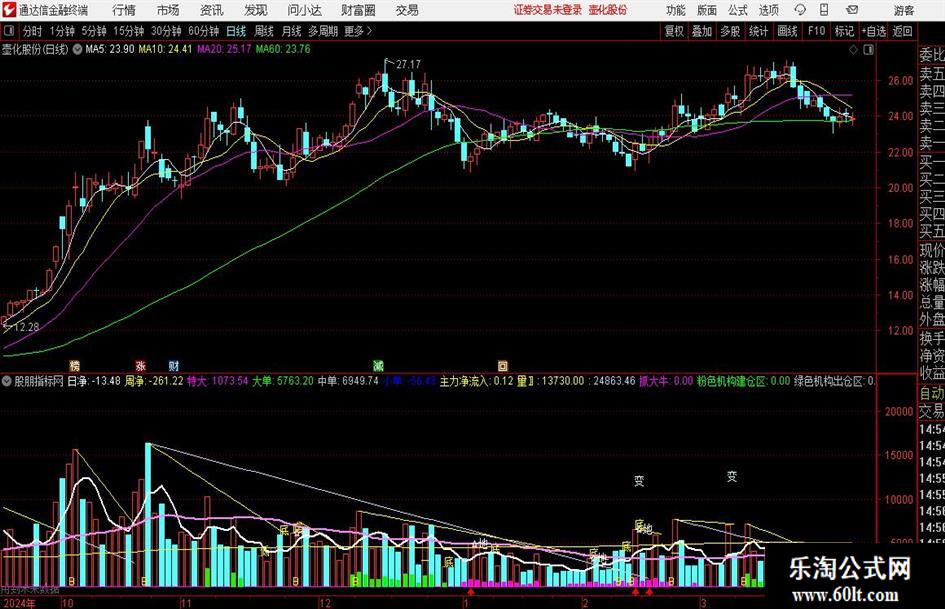Click the +自选 add to watchlist button
The image size is (945, 609).
(874, 31)
